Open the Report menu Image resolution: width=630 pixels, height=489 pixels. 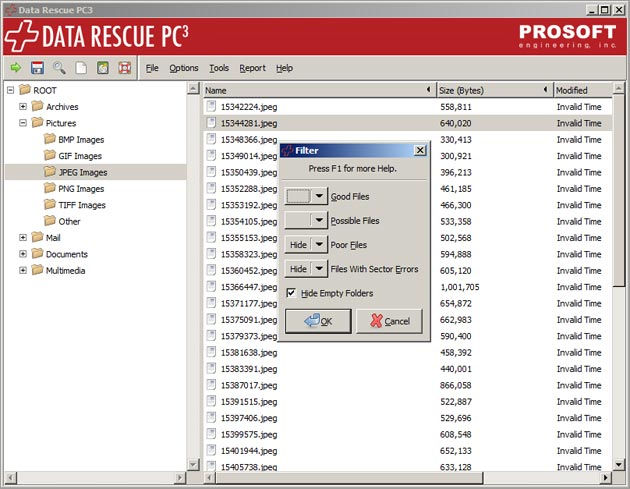coord(252,68)
